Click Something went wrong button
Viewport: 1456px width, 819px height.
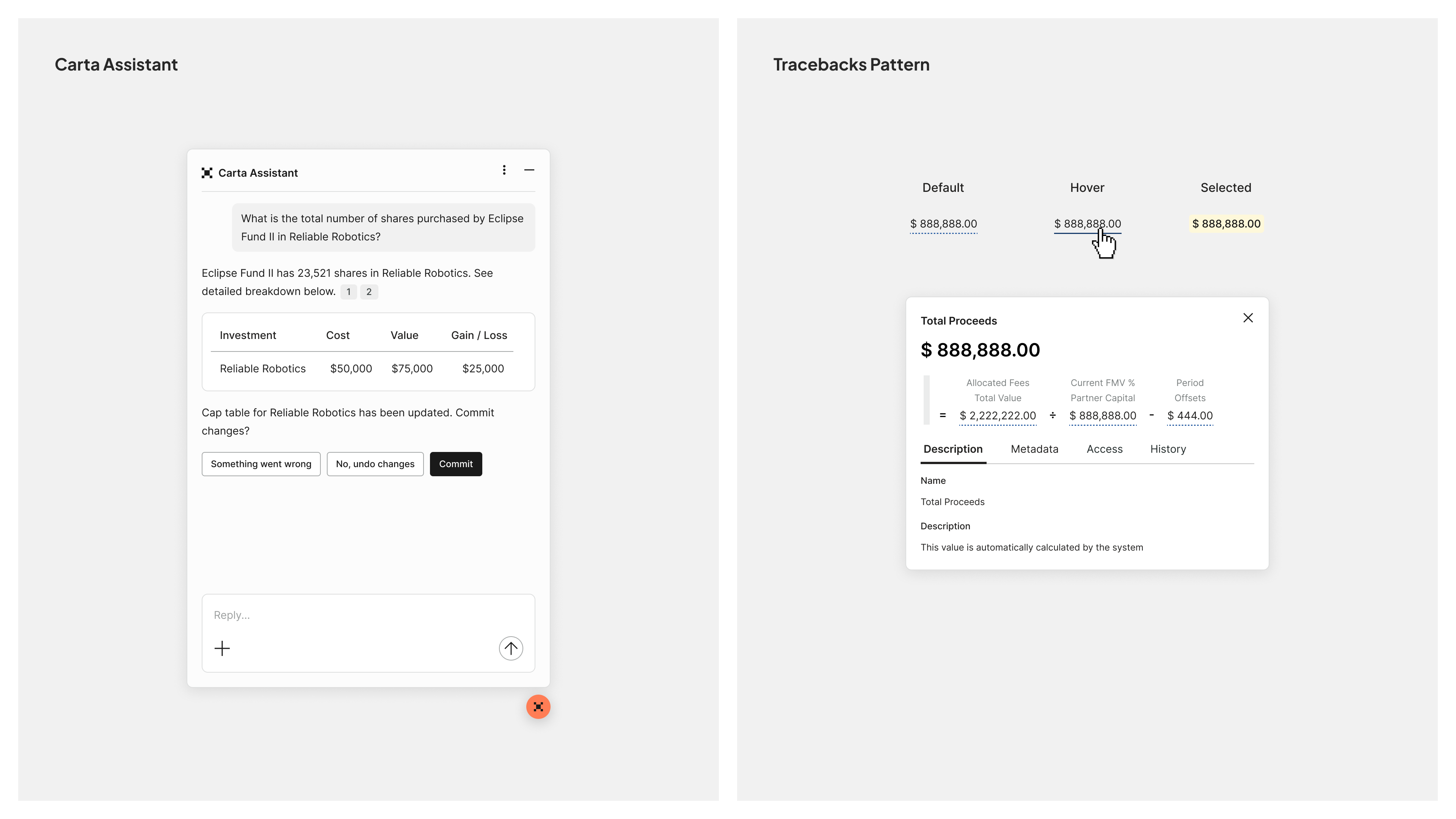point(261,464)
